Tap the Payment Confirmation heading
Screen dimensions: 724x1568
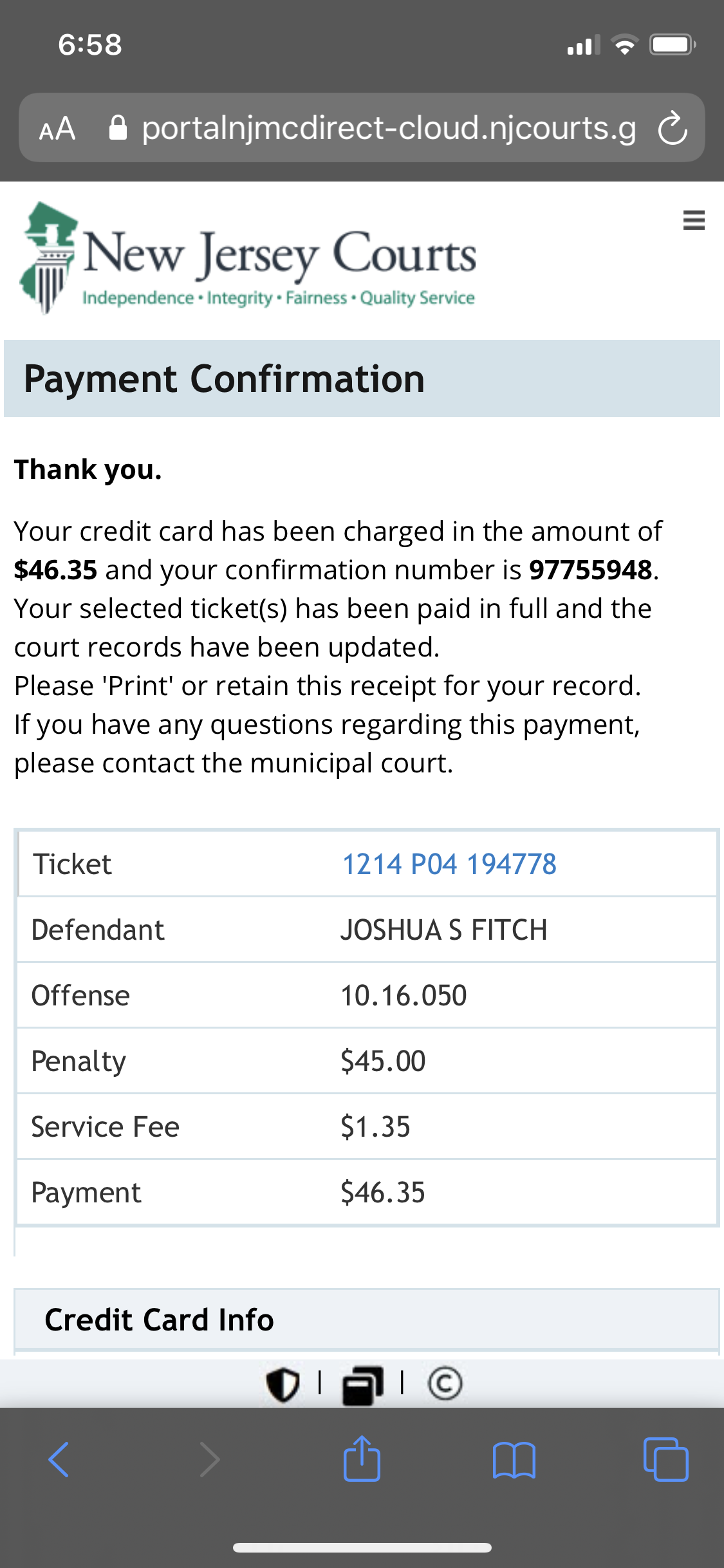[x=224, y=378]
